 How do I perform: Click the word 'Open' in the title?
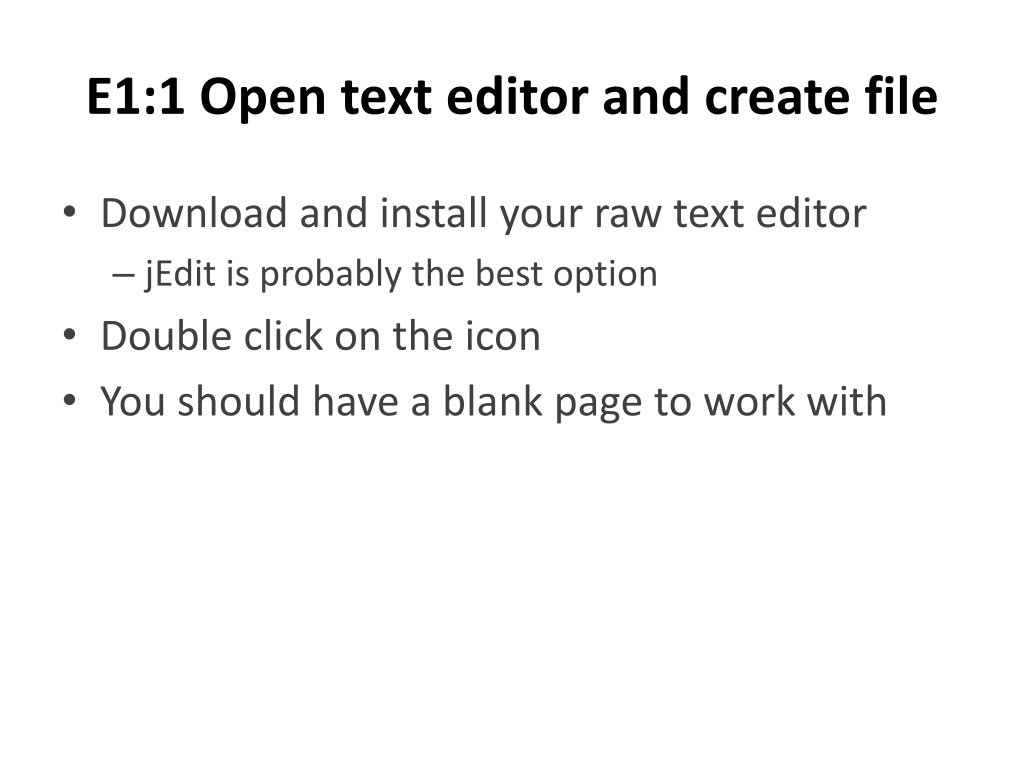tap(263, 97)
